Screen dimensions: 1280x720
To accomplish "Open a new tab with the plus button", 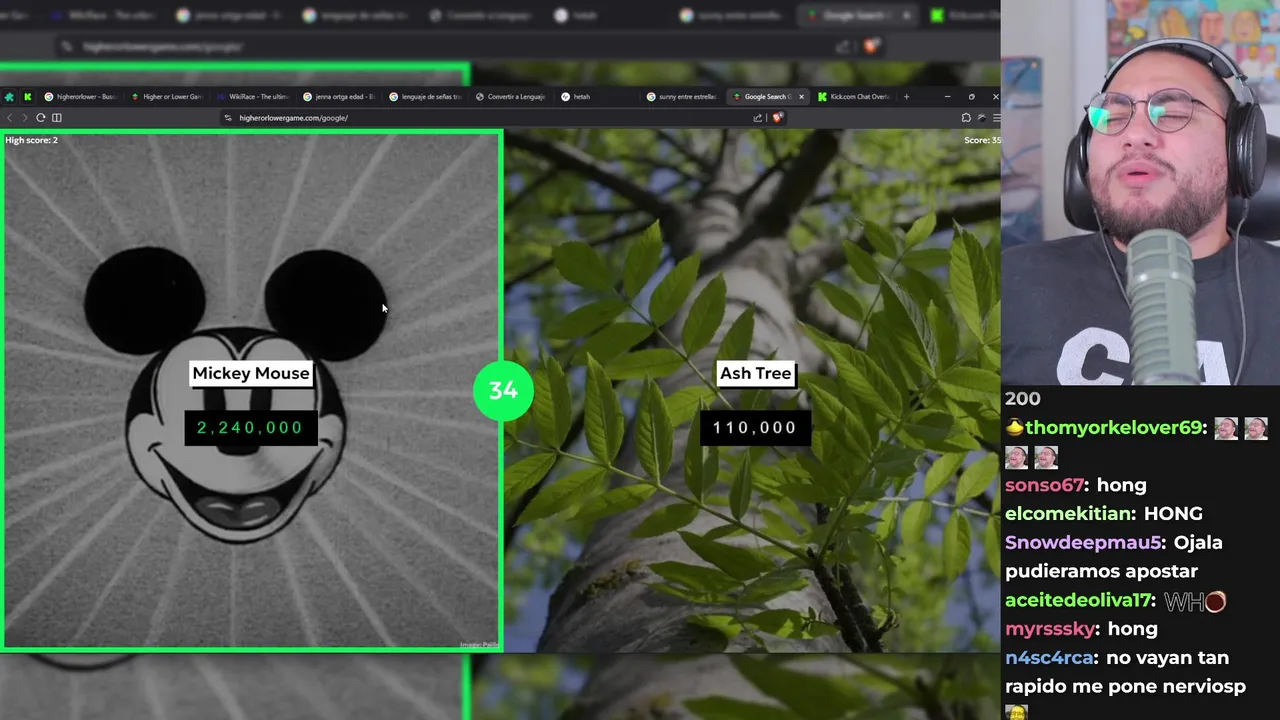I will (906, 97).
